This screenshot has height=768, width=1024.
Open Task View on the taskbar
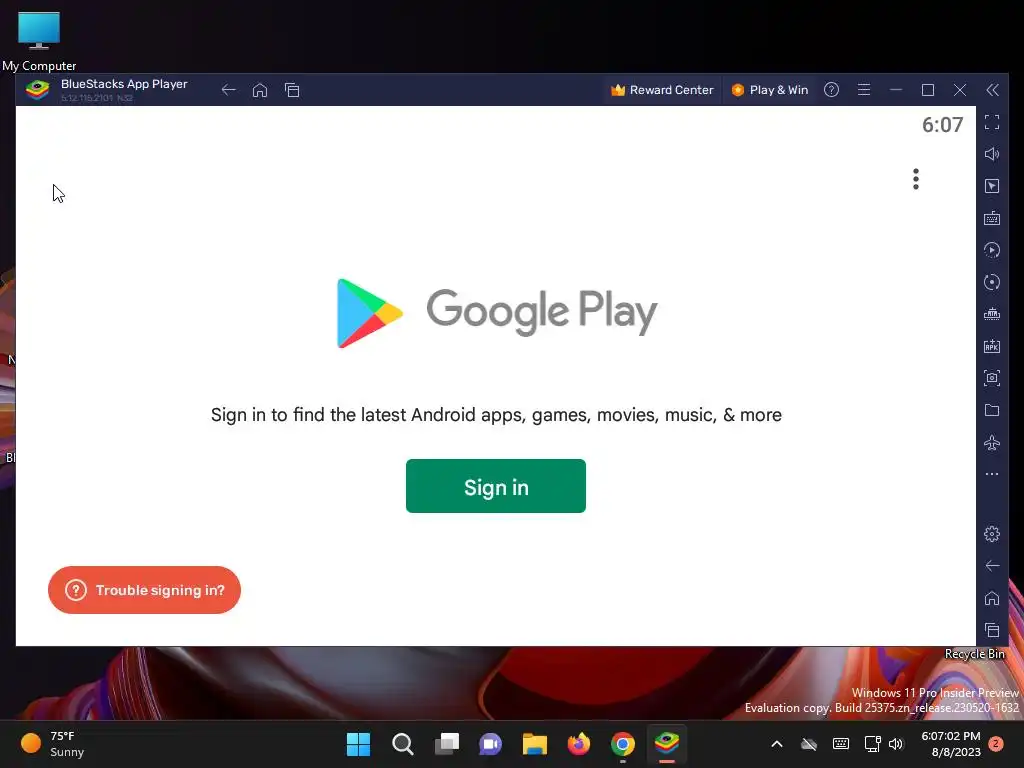click(447, 744)
